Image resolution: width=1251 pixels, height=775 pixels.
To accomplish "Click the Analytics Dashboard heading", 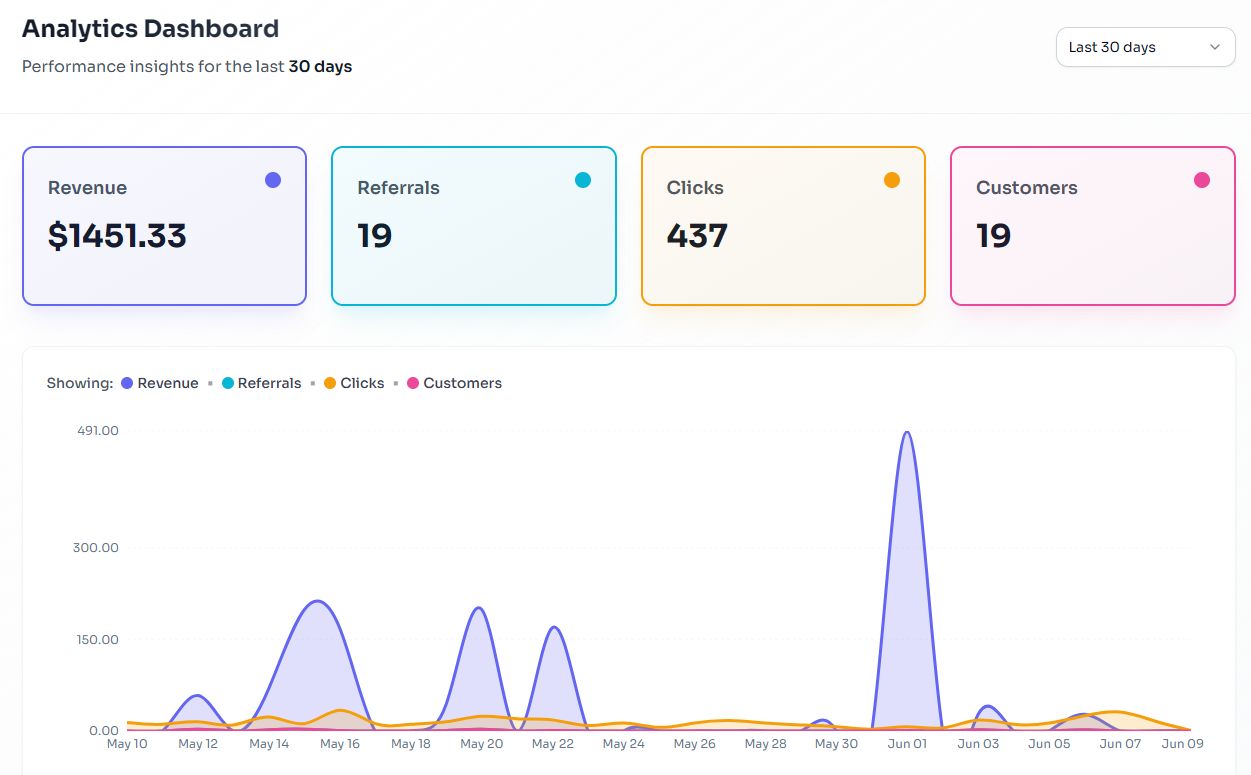I will [150, 29].
